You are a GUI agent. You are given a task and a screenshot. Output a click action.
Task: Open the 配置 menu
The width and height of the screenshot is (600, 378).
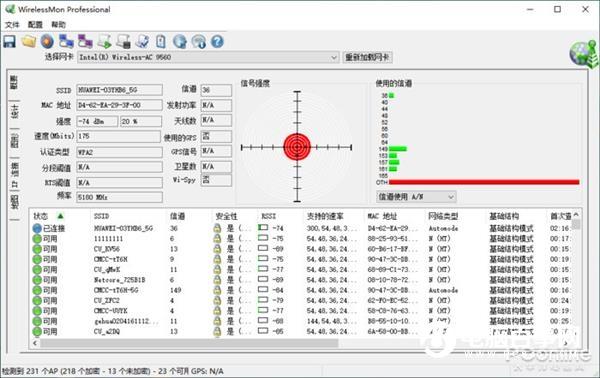tap(35, 24)
